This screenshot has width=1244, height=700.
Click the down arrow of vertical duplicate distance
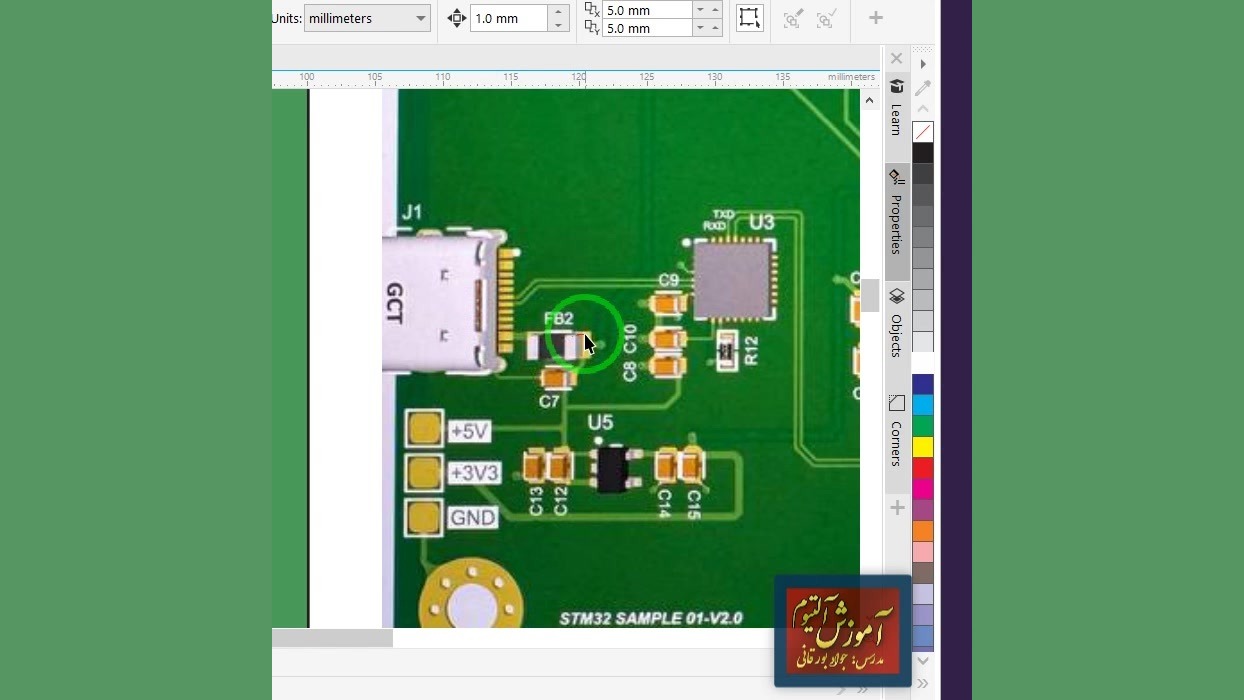(700, 28)
